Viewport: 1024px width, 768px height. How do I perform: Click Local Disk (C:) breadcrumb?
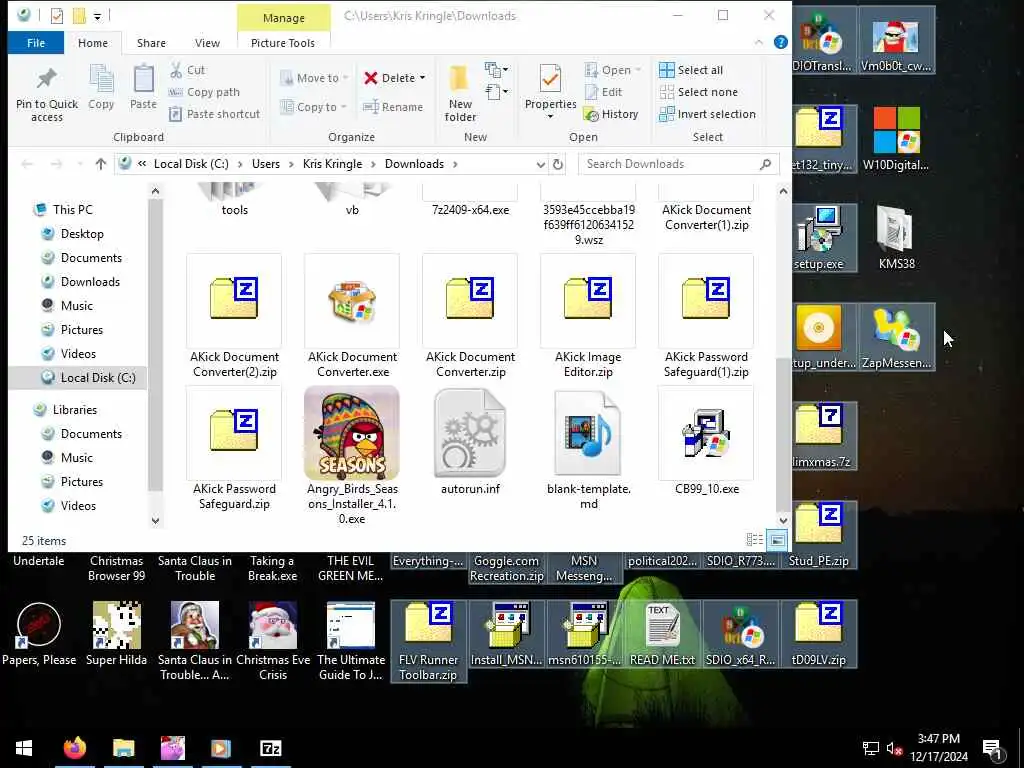pos(191,164)
